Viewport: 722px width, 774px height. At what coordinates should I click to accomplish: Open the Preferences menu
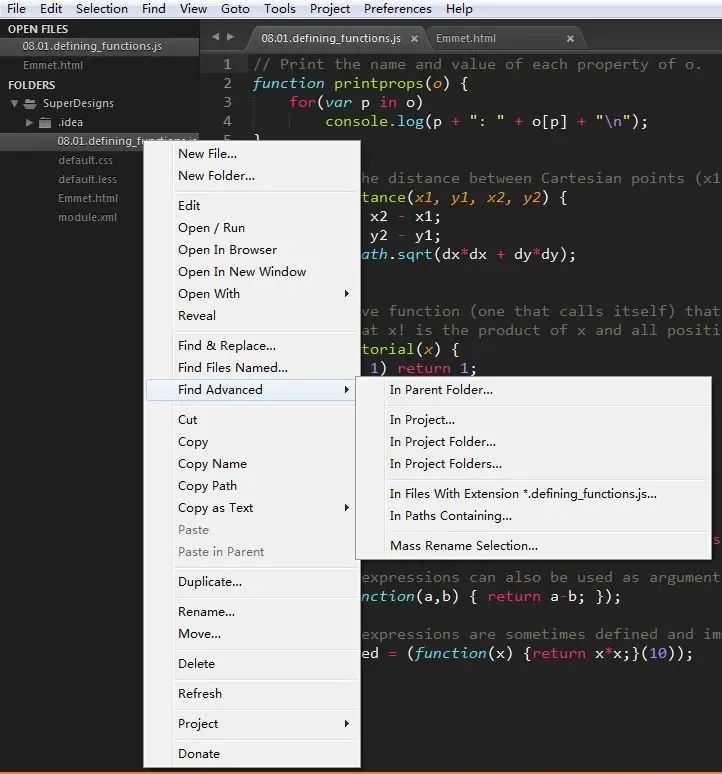397,9
